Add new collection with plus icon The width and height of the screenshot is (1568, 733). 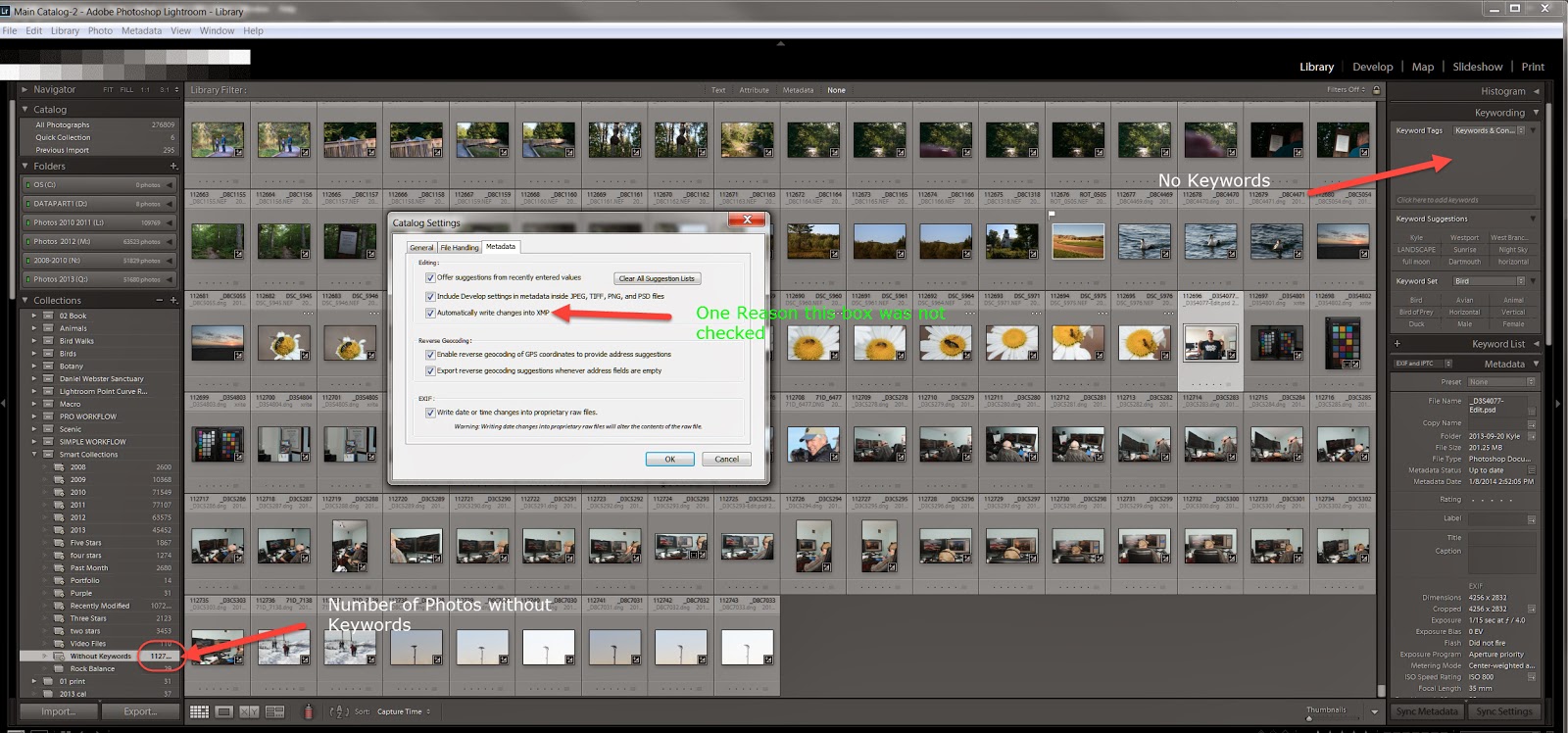173,300
